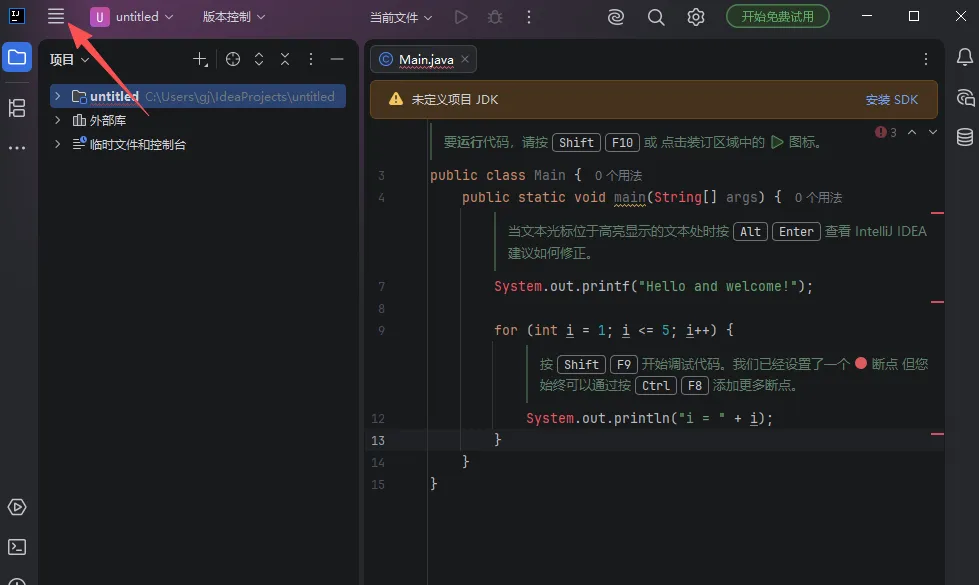This screenshot has height=585, width=979.
Task: Minimize the IDE window
Action: (867, 16)
